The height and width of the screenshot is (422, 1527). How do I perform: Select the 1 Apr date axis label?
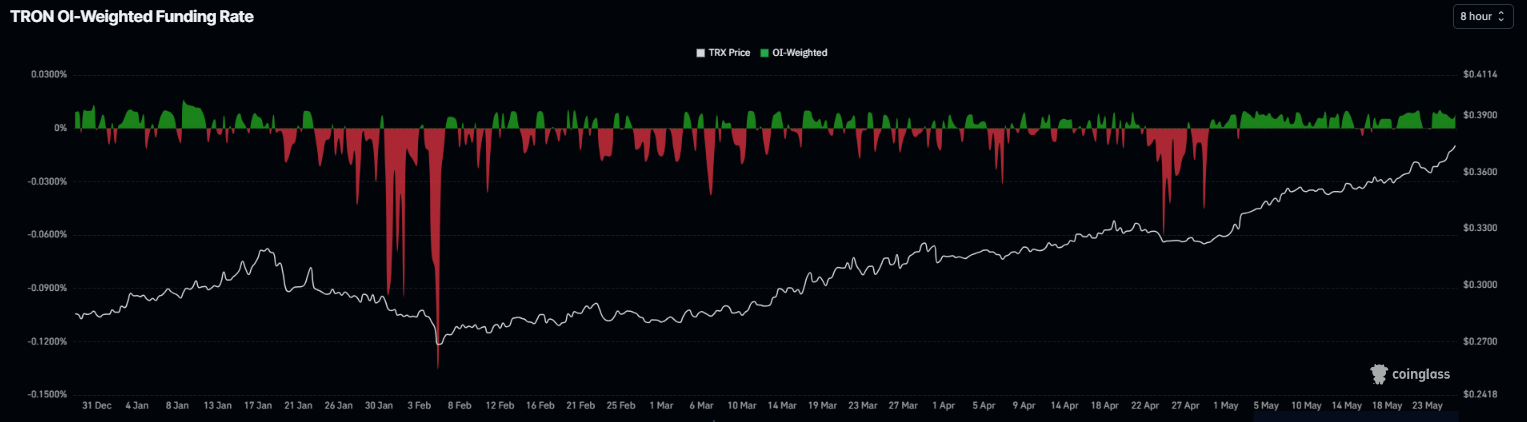[x=942, y=406]
